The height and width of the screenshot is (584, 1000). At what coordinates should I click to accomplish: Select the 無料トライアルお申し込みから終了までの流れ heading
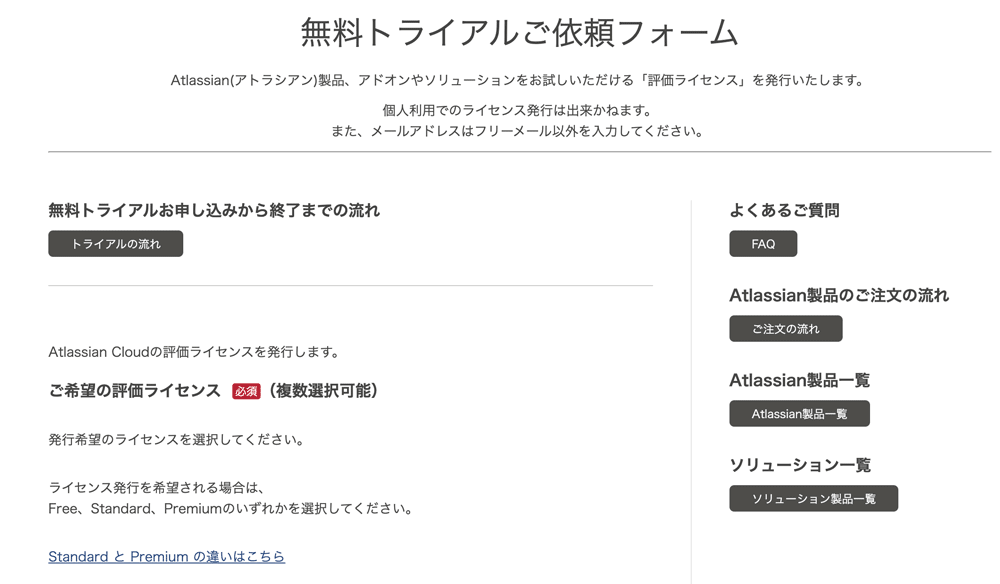[x=214, y=210]
